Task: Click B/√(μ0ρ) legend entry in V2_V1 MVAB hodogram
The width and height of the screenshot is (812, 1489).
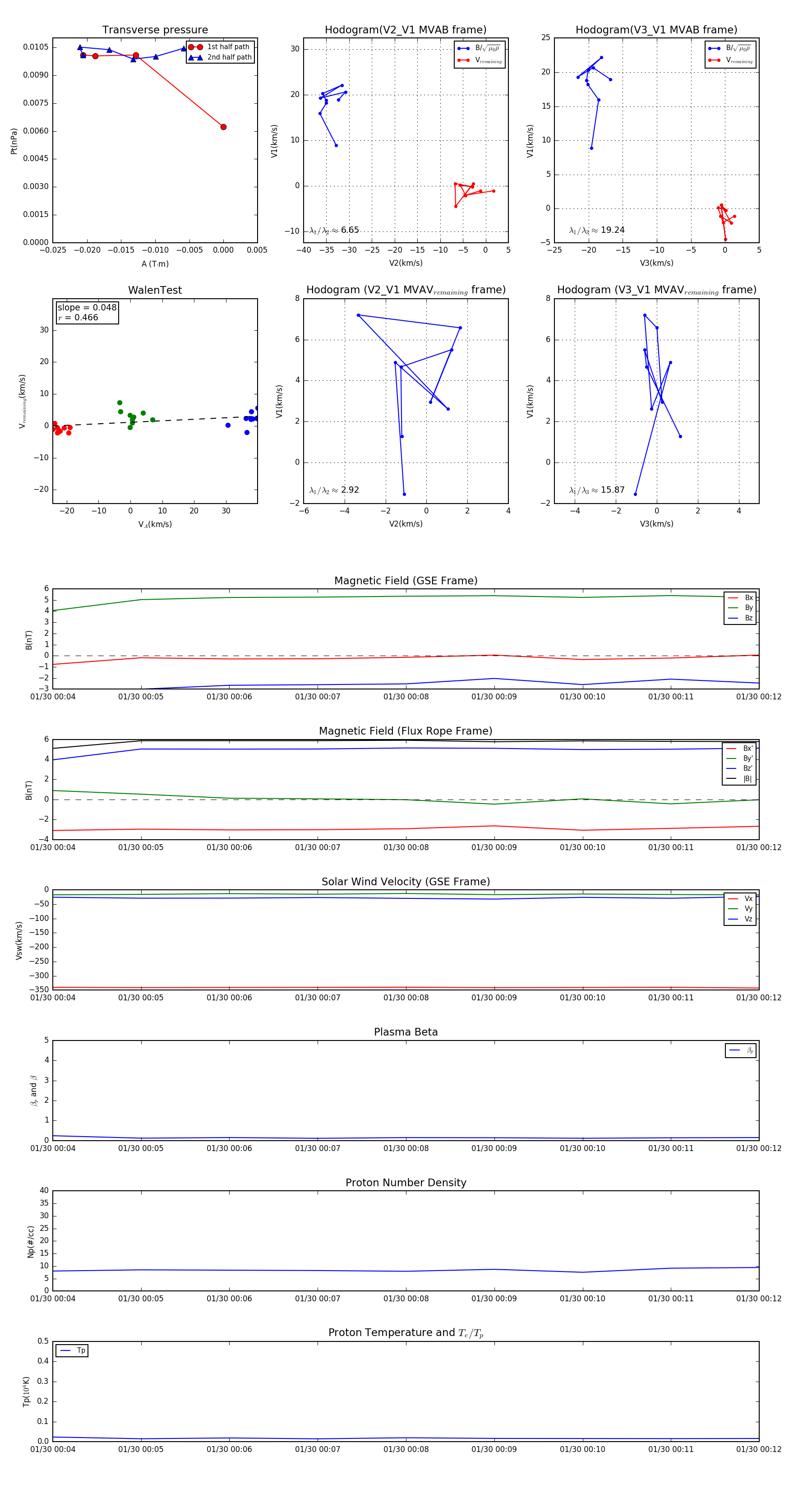Action: (x=479, y=49)
